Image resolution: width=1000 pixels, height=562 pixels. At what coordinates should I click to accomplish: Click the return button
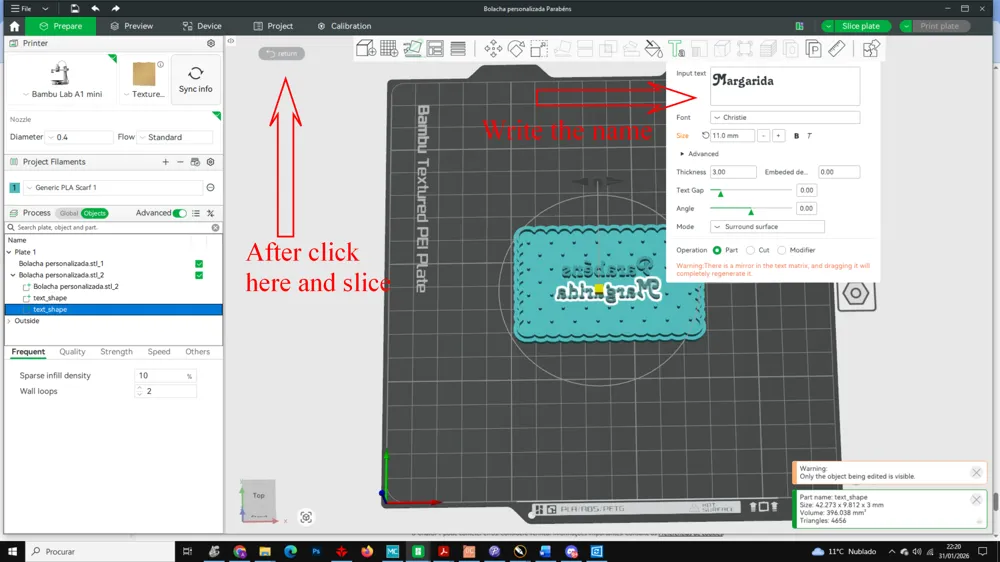point(282,54)
